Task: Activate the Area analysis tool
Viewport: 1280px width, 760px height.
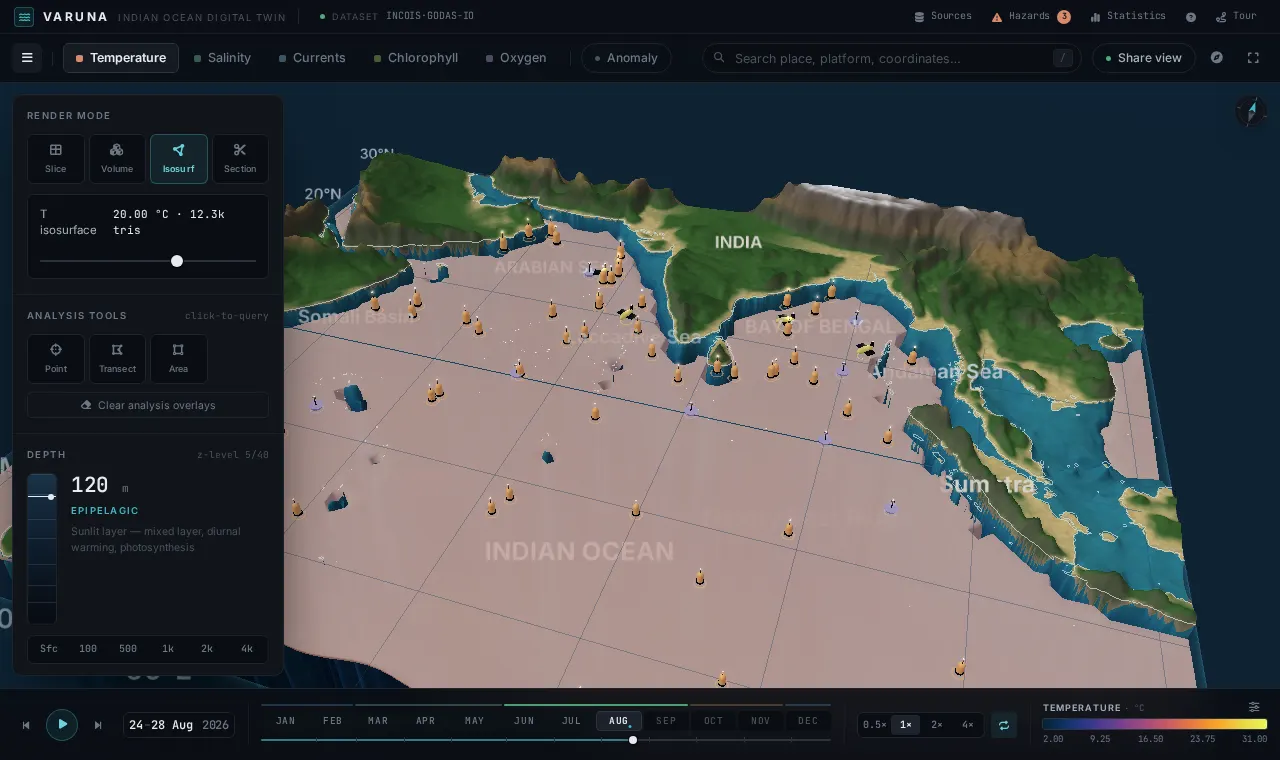Action: (x=178, y=358)
